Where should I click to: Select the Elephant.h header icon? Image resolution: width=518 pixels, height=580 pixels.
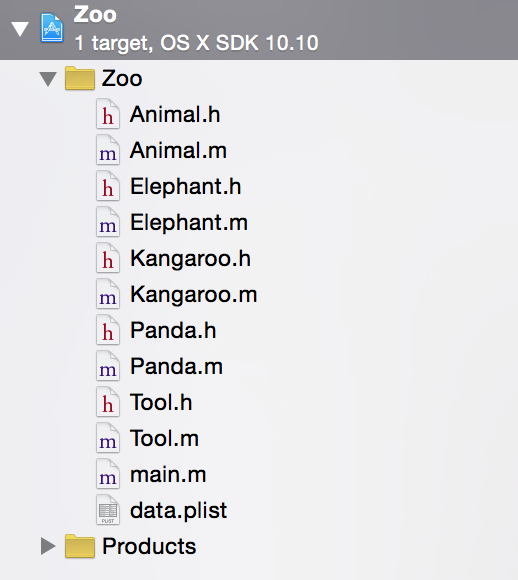[x=108, y=186]
